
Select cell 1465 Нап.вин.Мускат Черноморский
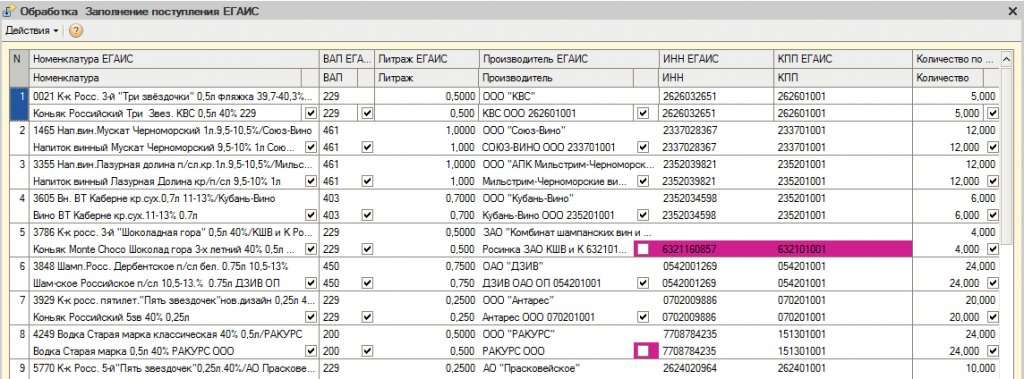coord(174,130)
